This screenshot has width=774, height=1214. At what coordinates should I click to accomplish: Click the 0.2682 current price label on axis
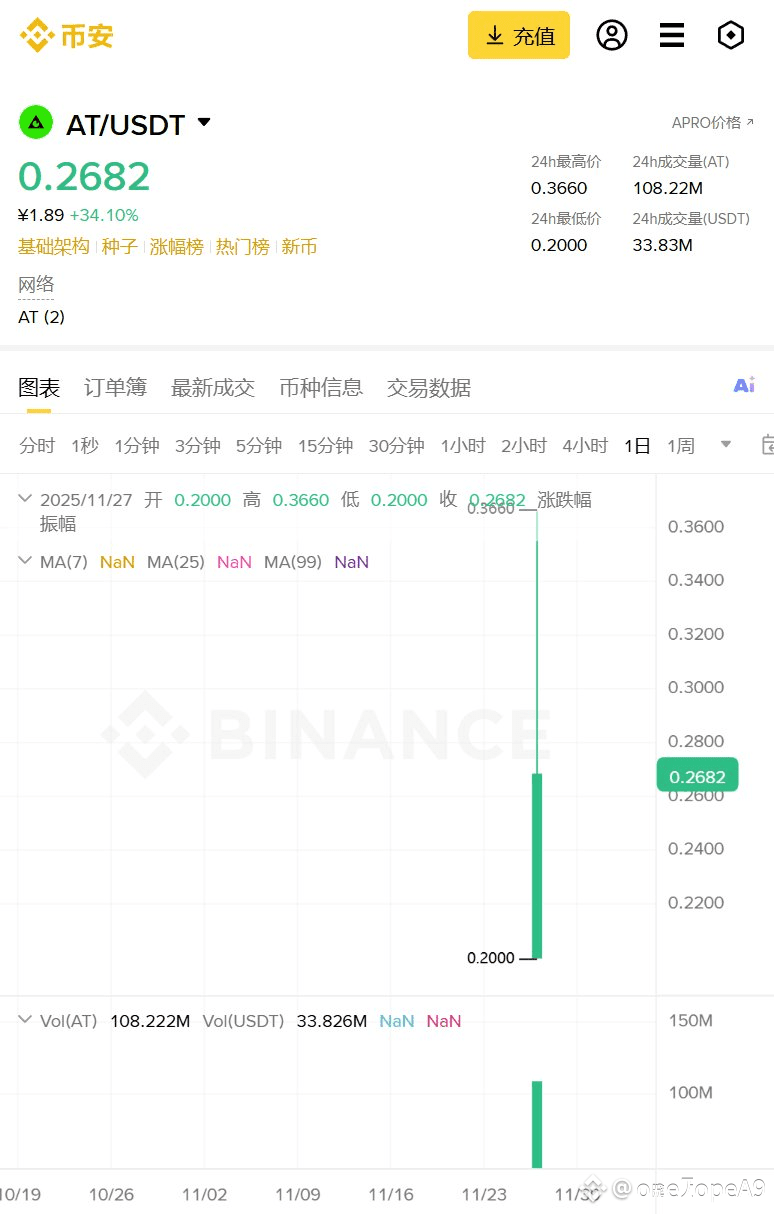click(697, 777)
